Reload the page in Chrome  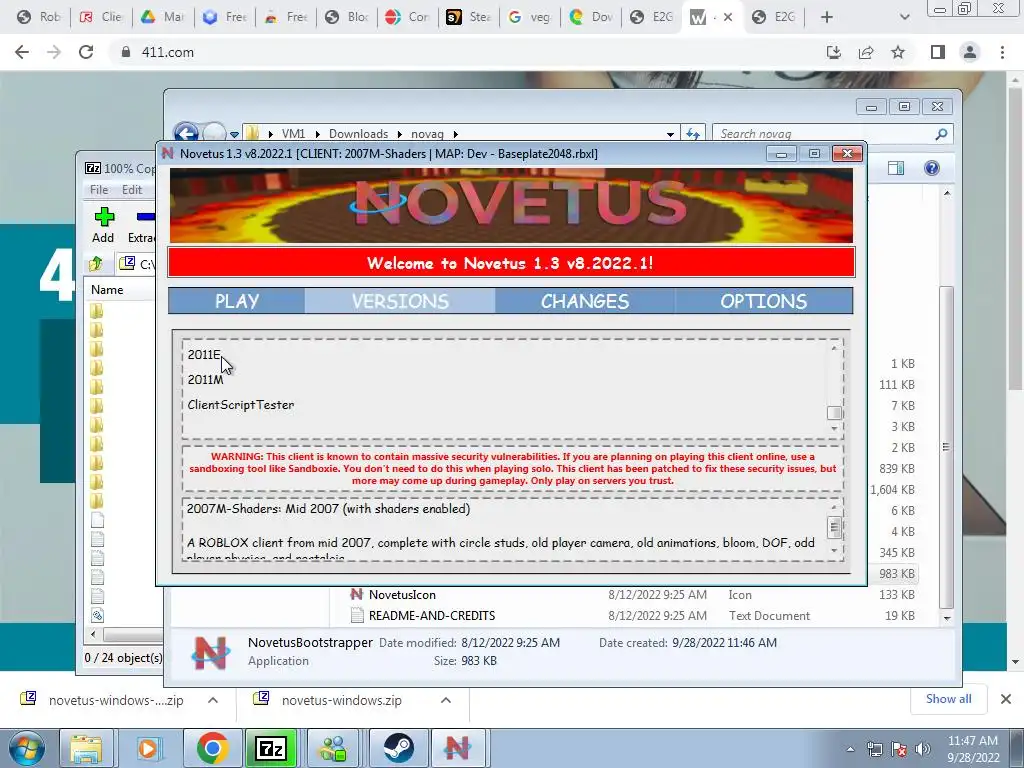pyautogui.click(x=86, y=52)
